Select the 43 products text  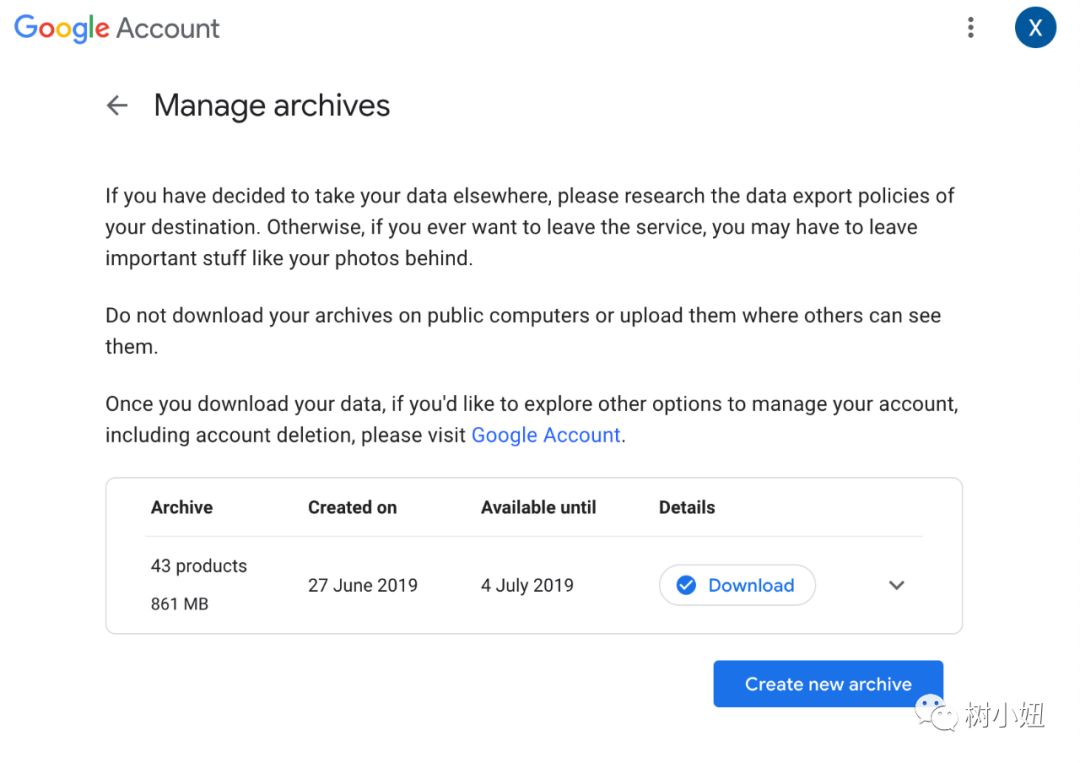click(x=198, y=566)
